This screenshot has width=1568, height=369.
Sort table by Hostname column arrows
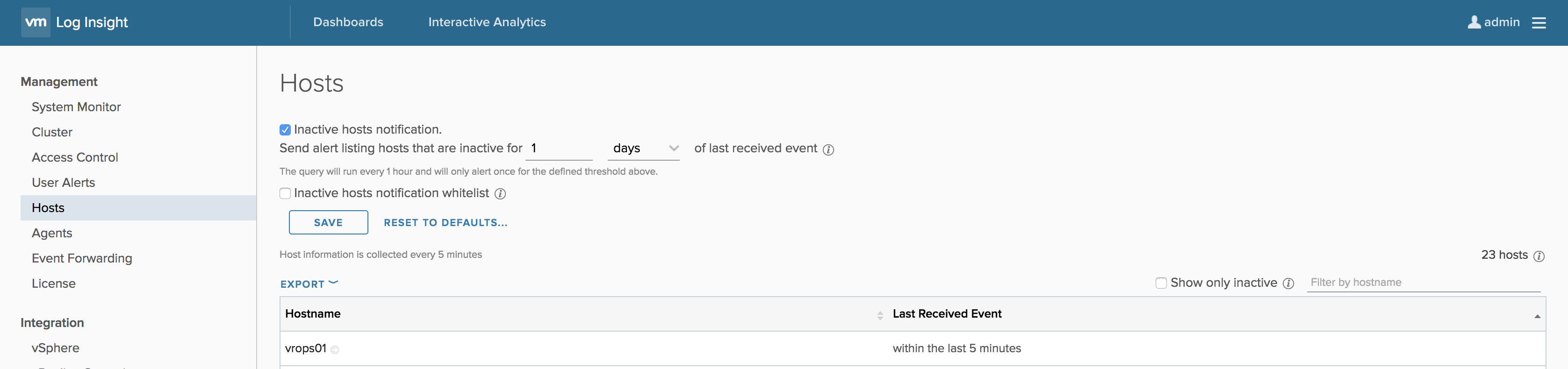coord(879,315)
